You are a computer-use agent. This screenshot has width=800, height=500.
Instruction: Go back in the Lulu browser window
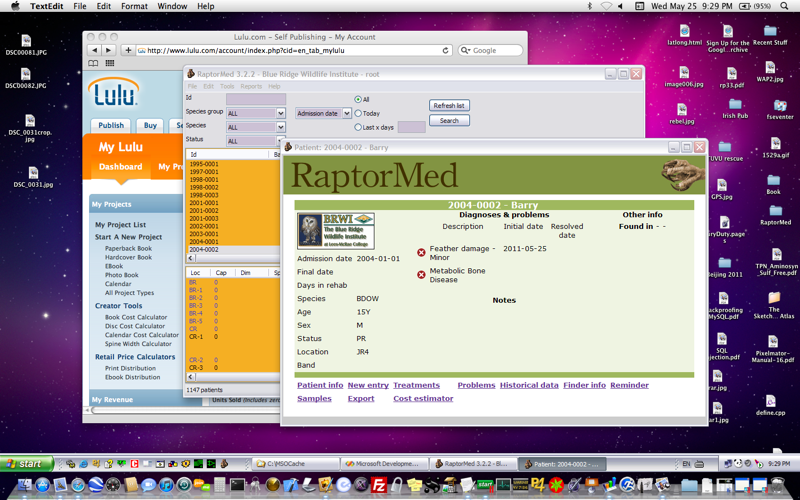click(x=95, y=50)
